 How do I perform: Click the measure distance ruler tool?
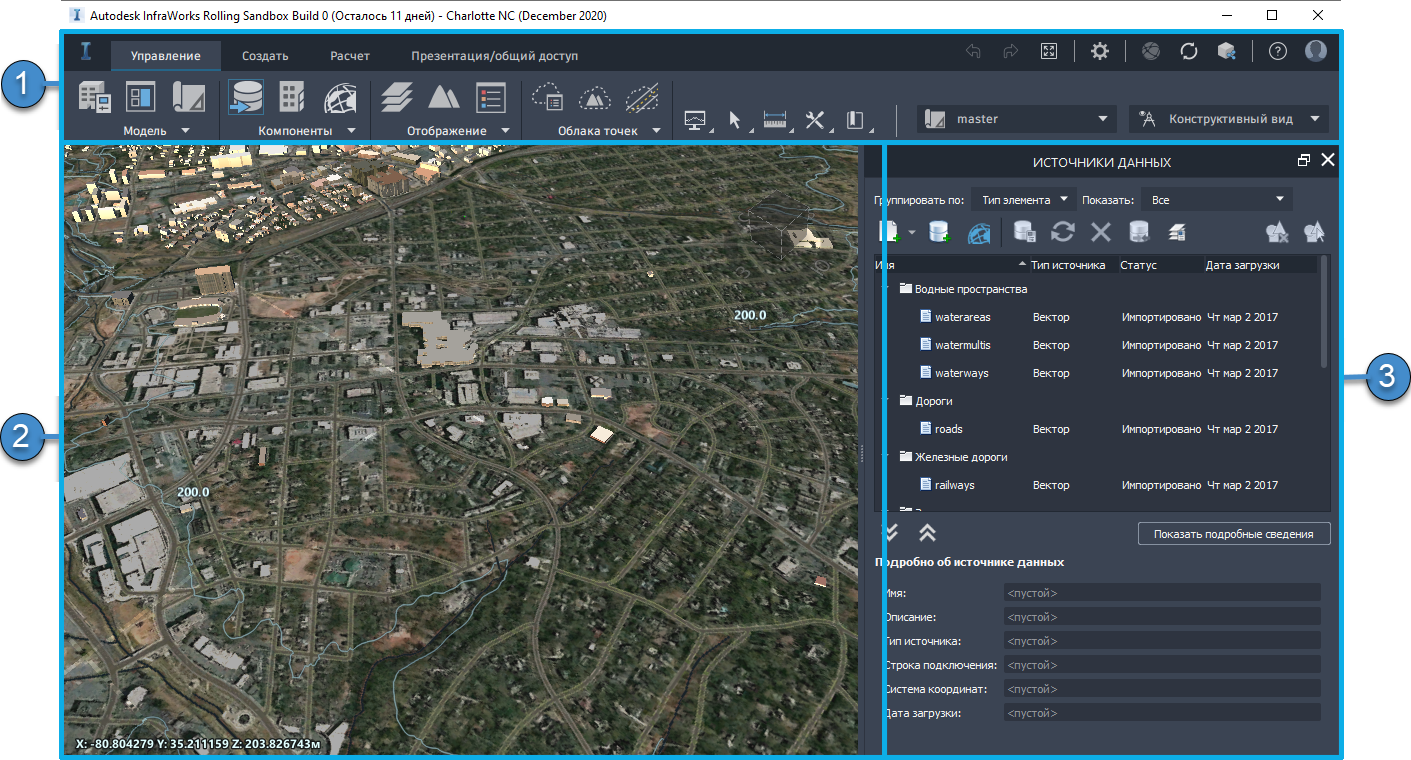click(x=775, y=120)
